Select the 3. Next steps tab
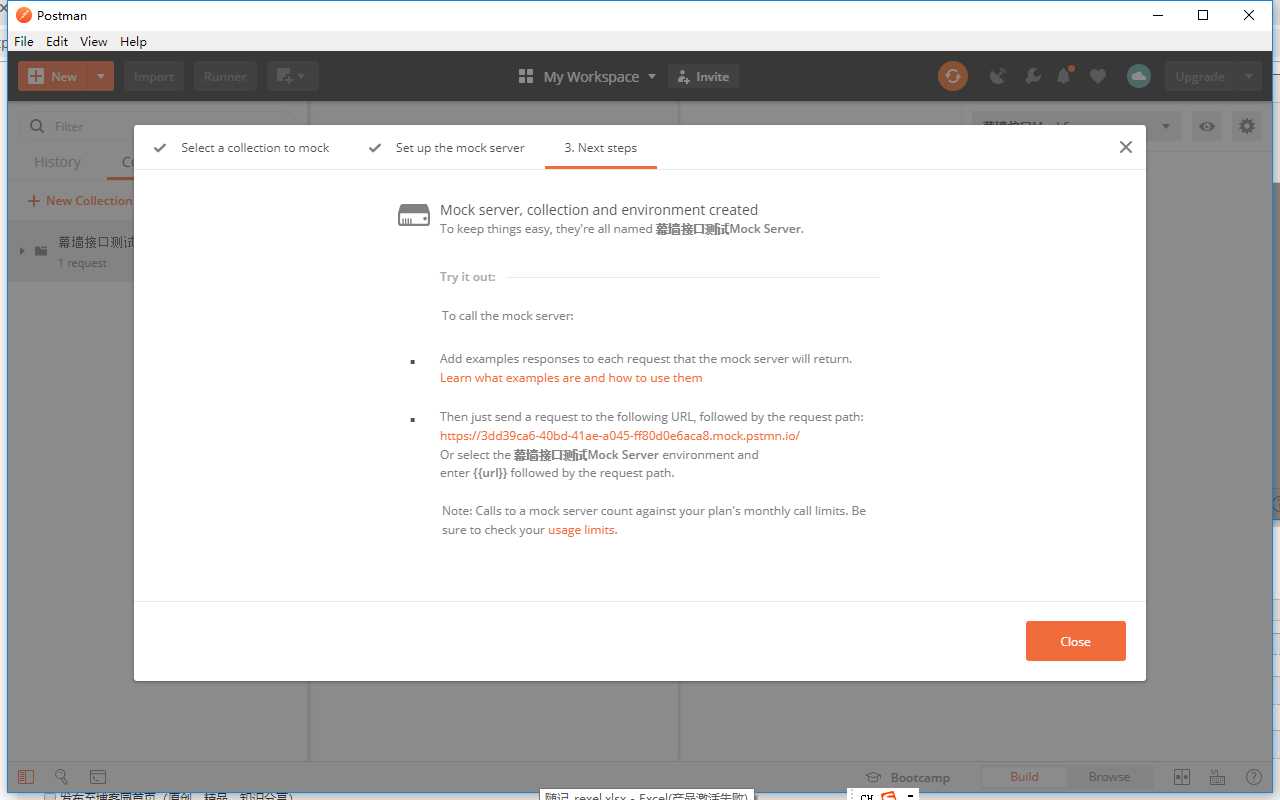The width and height of the screenshot is (1280, 800). [x=600, y=148]
